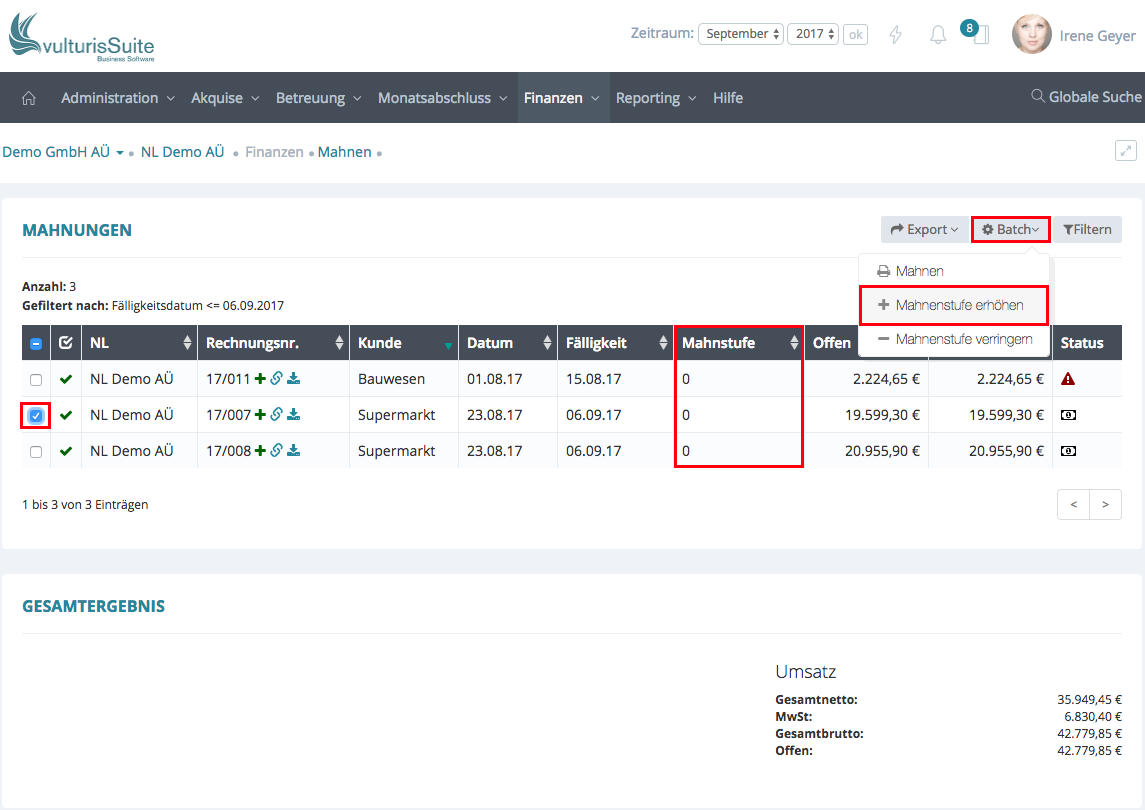Click the Filtern button
This screenshot has height=810, width=1145.
1087,230
